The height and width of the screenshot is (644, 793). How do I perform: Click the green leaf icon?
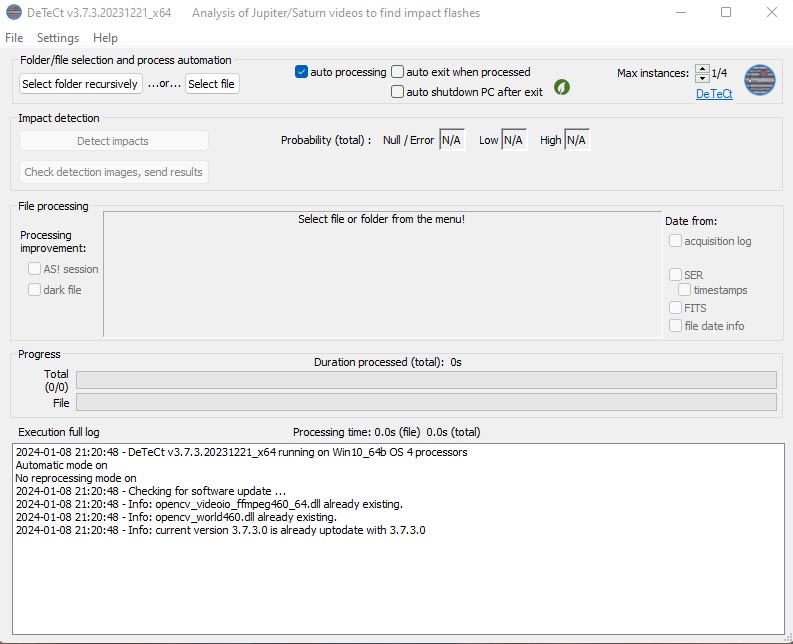(x=561, y=88)
